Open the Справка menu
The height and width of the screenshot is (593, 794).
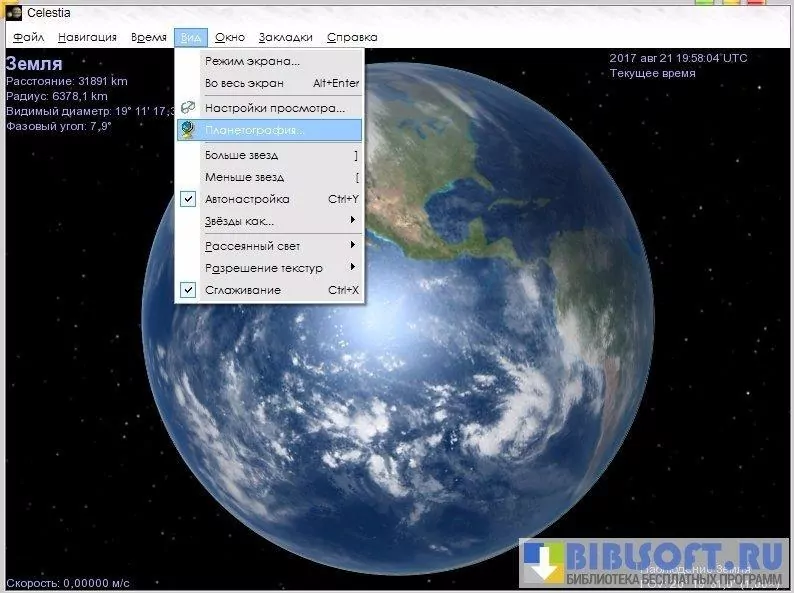[x=352, y=38]
